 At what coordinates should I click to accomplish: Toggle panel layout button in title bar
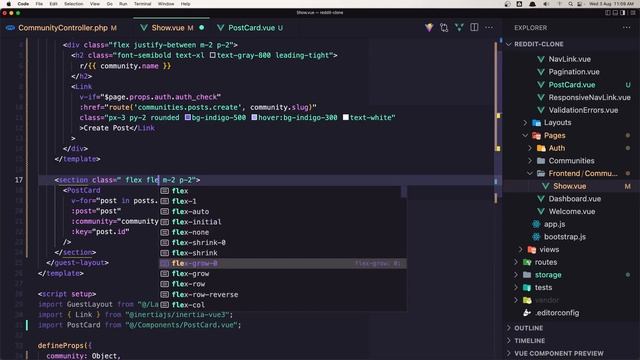click(x=615, y=13)
